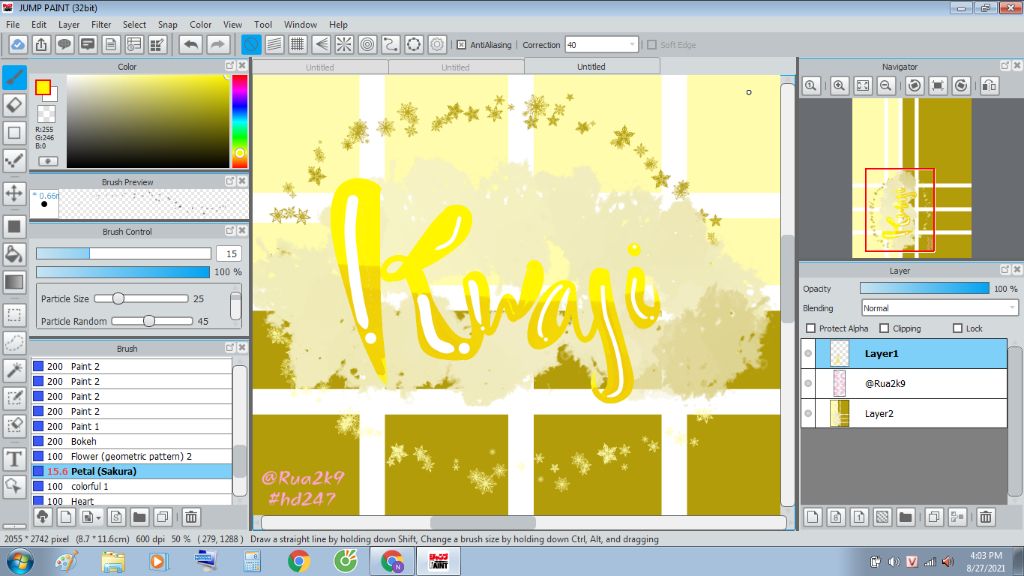Undock the Brush Control panel
The image size is (1024, 576).
point(230,231)
